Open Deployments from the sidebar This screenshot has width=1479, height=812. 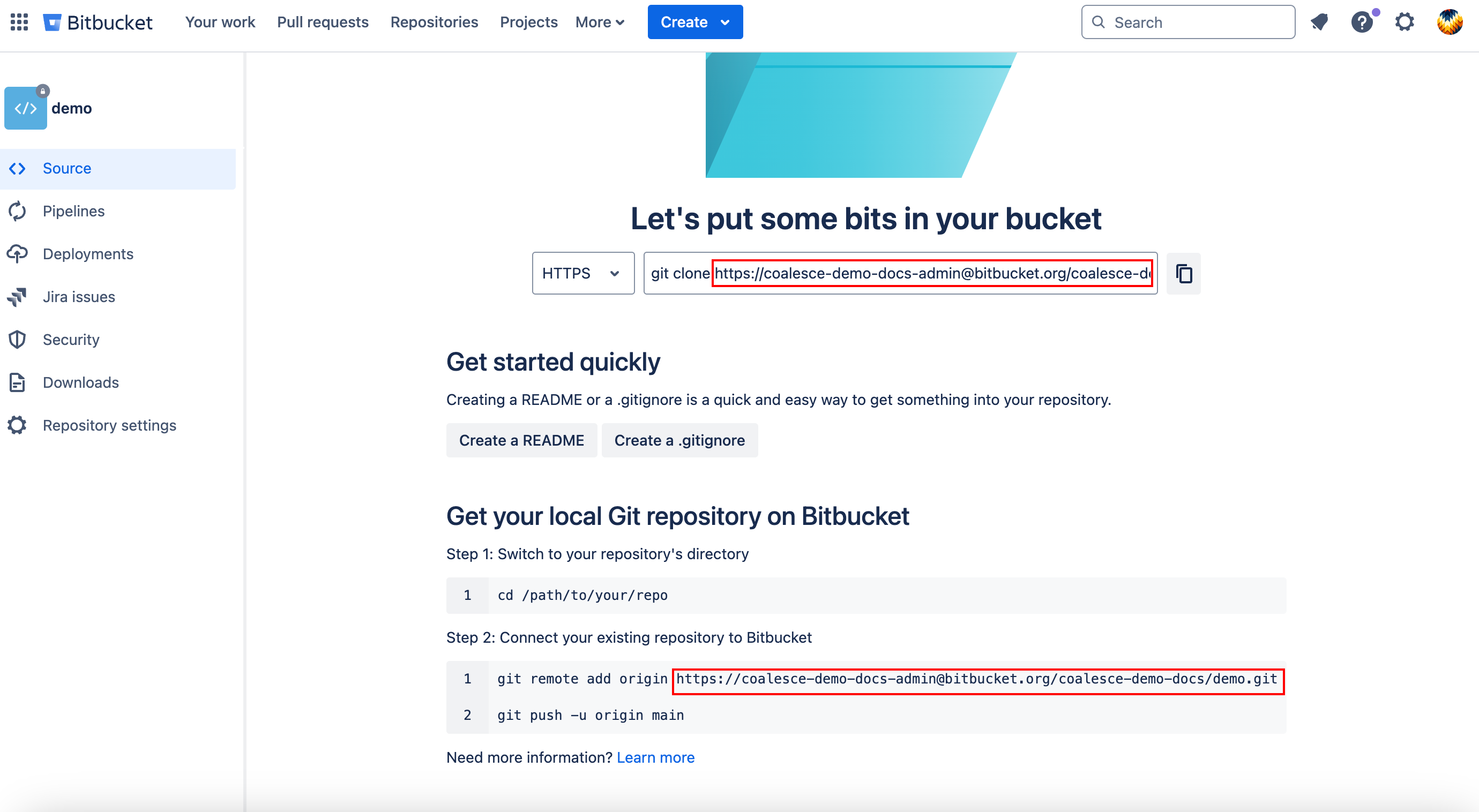87,254
